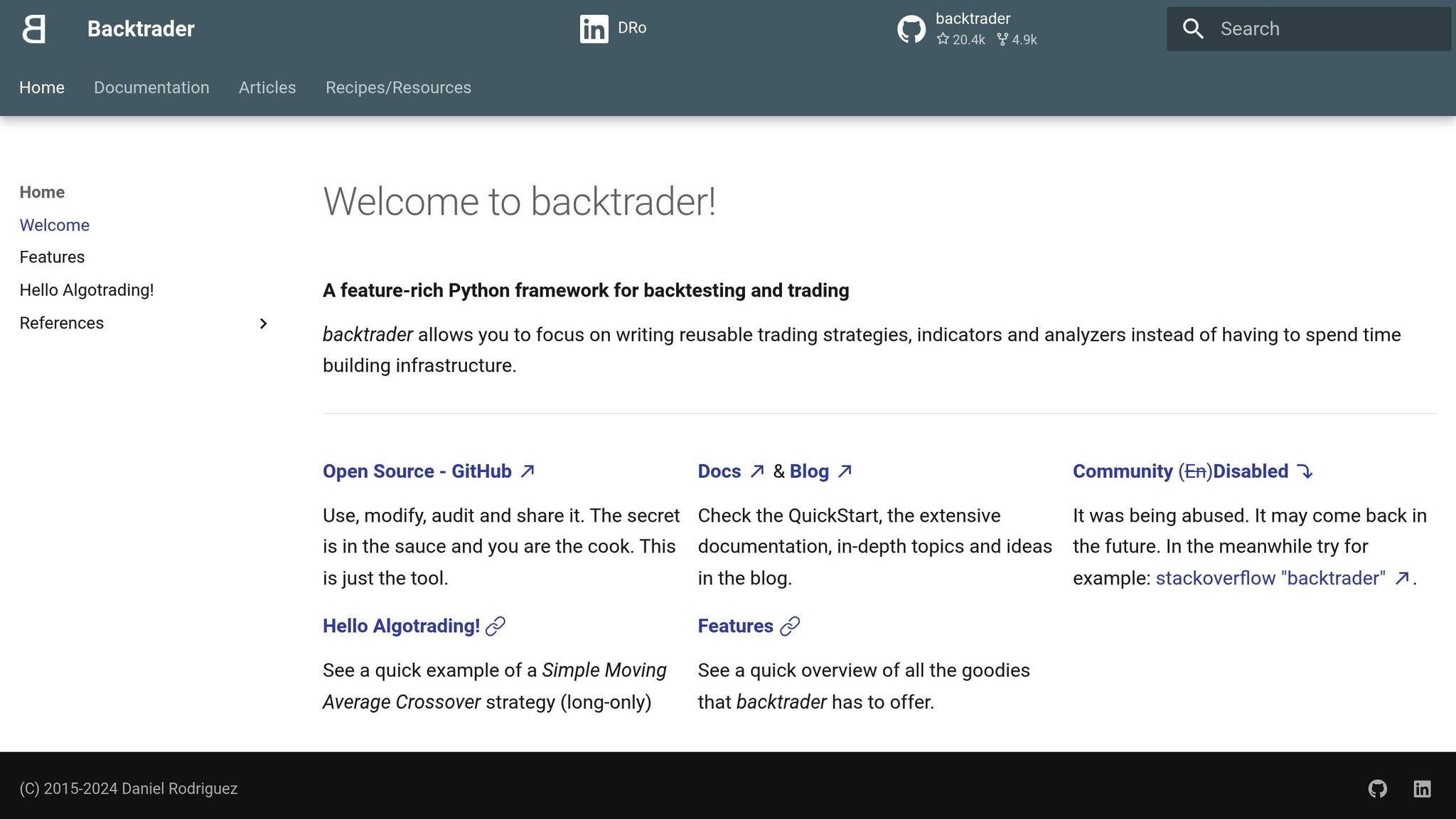The height and width of the screenshot is (819, 1456).
Task: Open the LinkedIn DRo header icon
Action: [594, 29]
